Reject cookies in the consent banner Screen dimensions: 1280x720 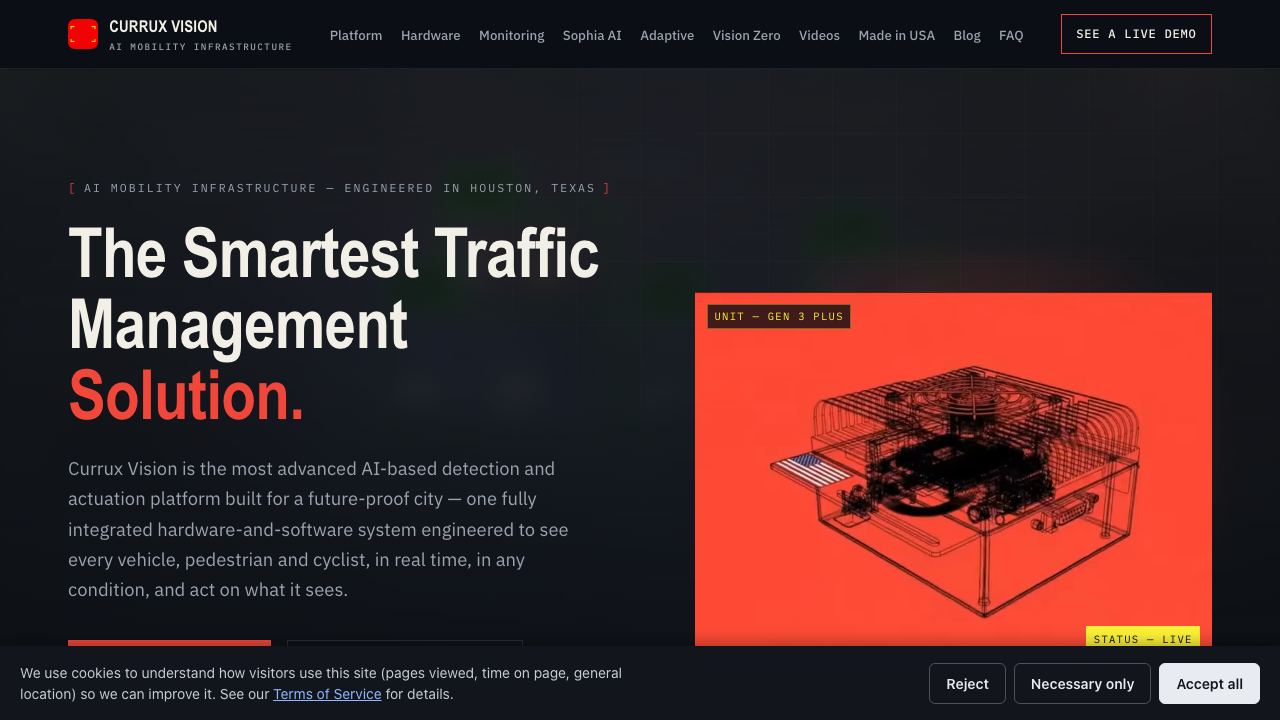point(967,684)
